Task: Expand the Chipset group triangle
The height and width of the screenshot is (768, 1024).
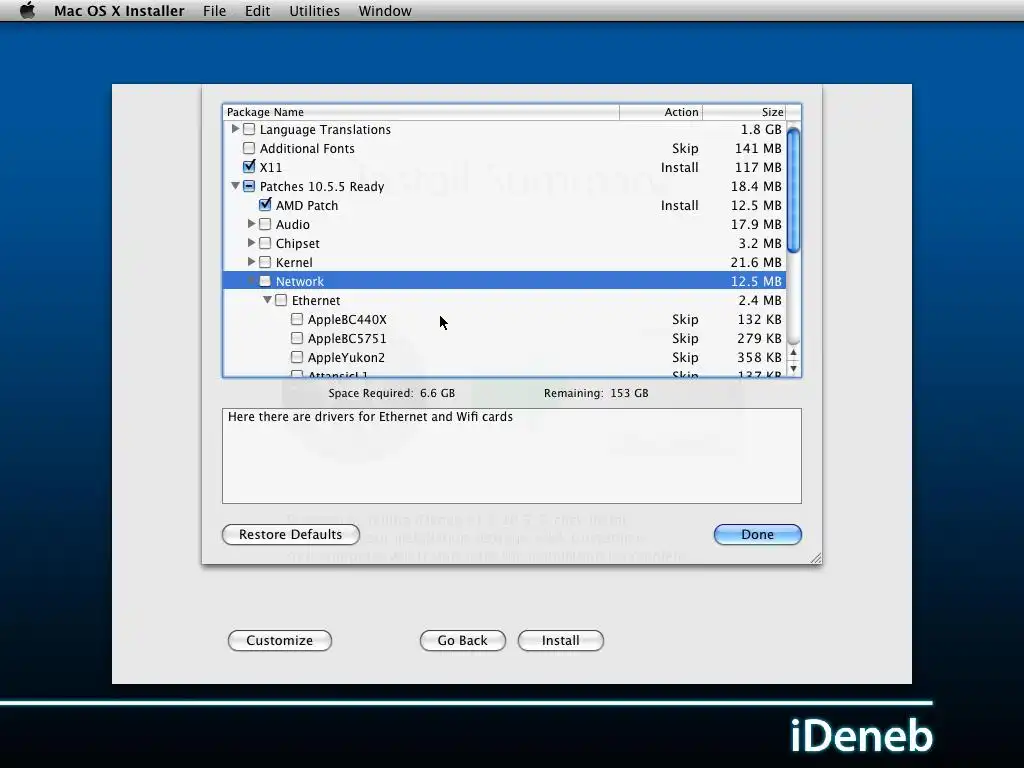Action: click(251, 242)
